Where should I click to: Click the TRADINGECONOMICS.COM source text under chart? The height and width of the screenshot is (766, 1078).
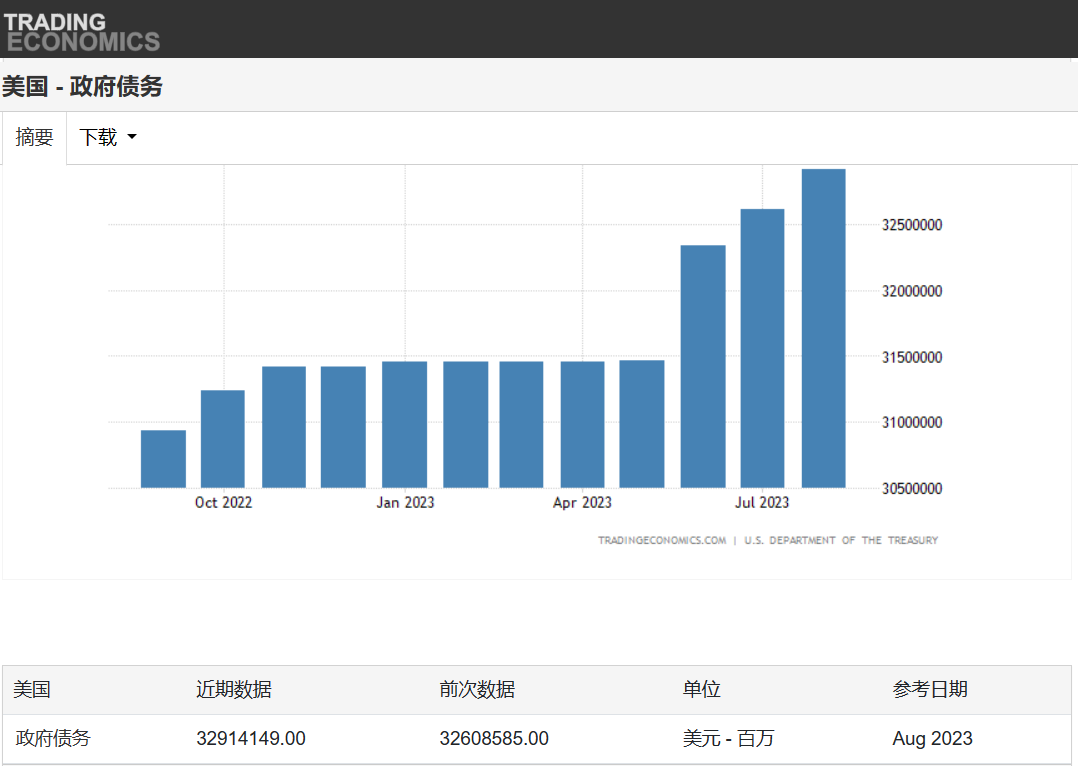pyautogui.click(x=662, y=540)
